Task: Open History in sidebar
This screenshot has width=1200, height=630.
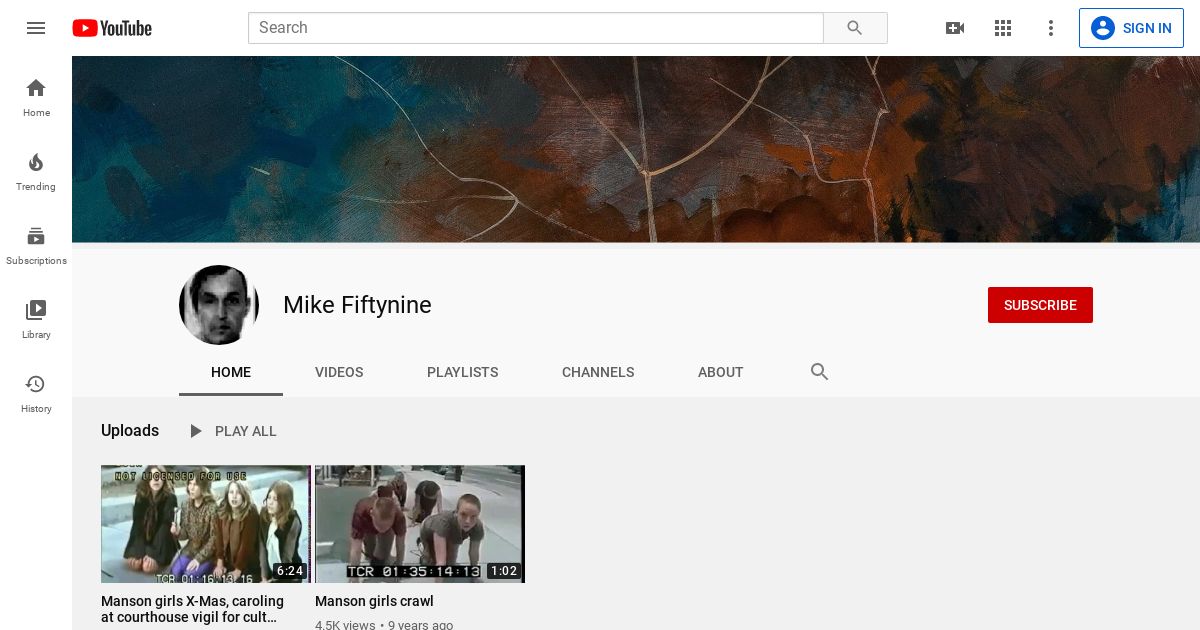Action: click(x=36, y=394)
